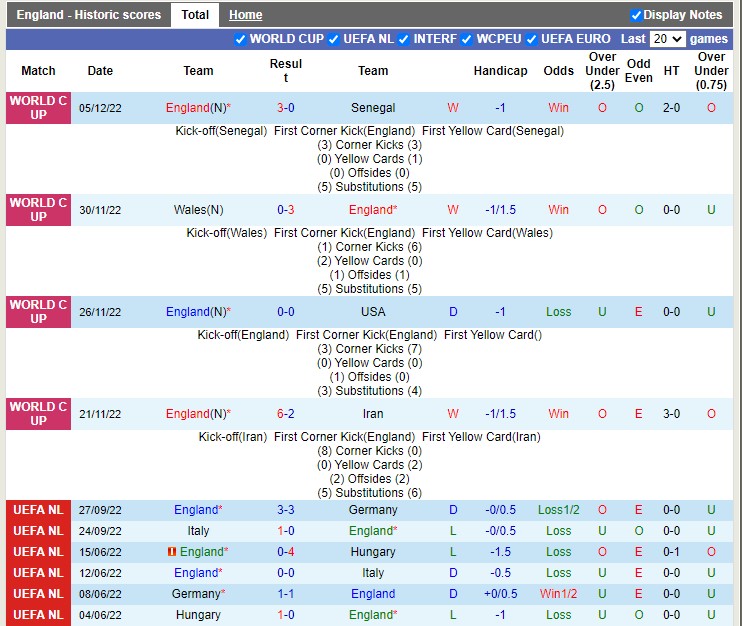Click WORLD CUP label for 05/12/22 match
The width and height of the screenshot is (742, 626).
(38, 108)
